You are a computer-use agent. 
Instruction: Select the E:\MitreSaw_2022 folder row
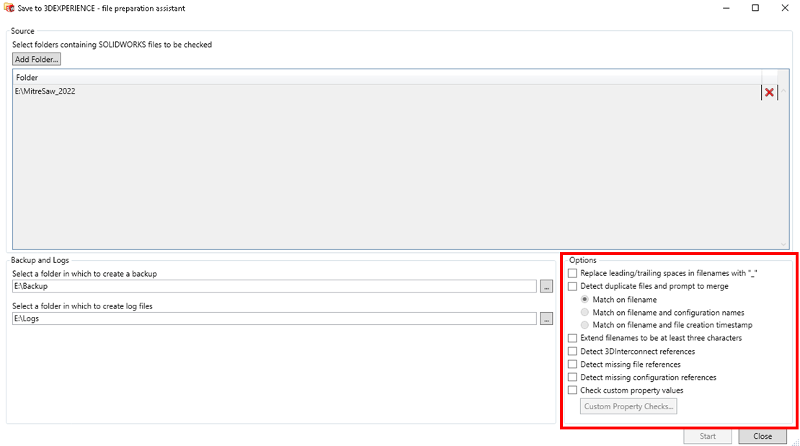tap(387, 92)
